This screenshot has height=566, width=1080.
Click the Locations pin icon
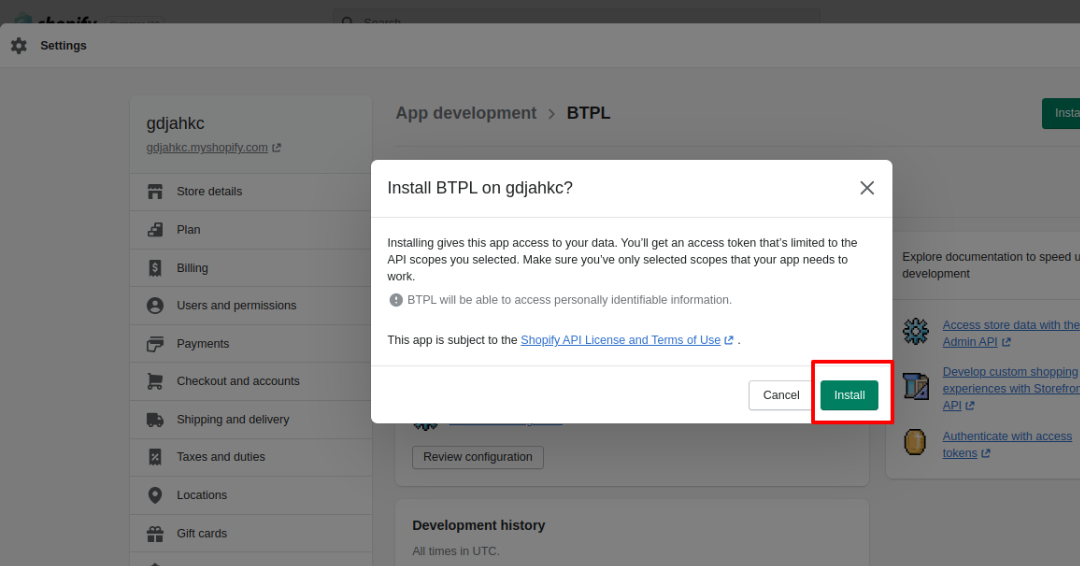coord(155,495)
